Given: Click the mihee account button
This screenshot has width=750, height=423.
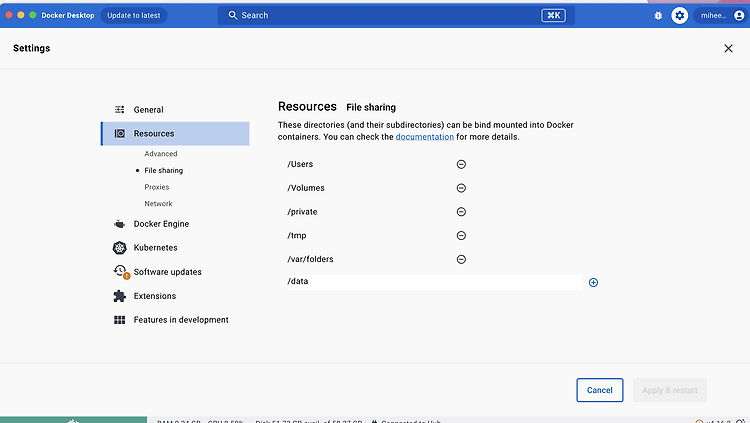Looking at the screenshot, I should 721,15.
